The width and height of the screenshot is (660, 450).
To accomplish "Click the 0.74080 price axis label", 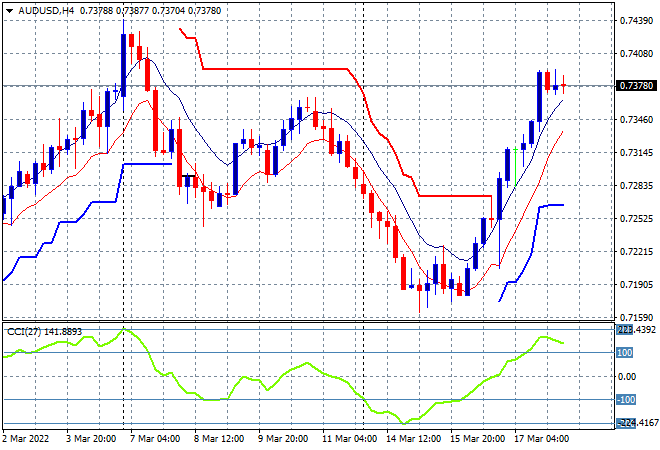I will [636, 53].
